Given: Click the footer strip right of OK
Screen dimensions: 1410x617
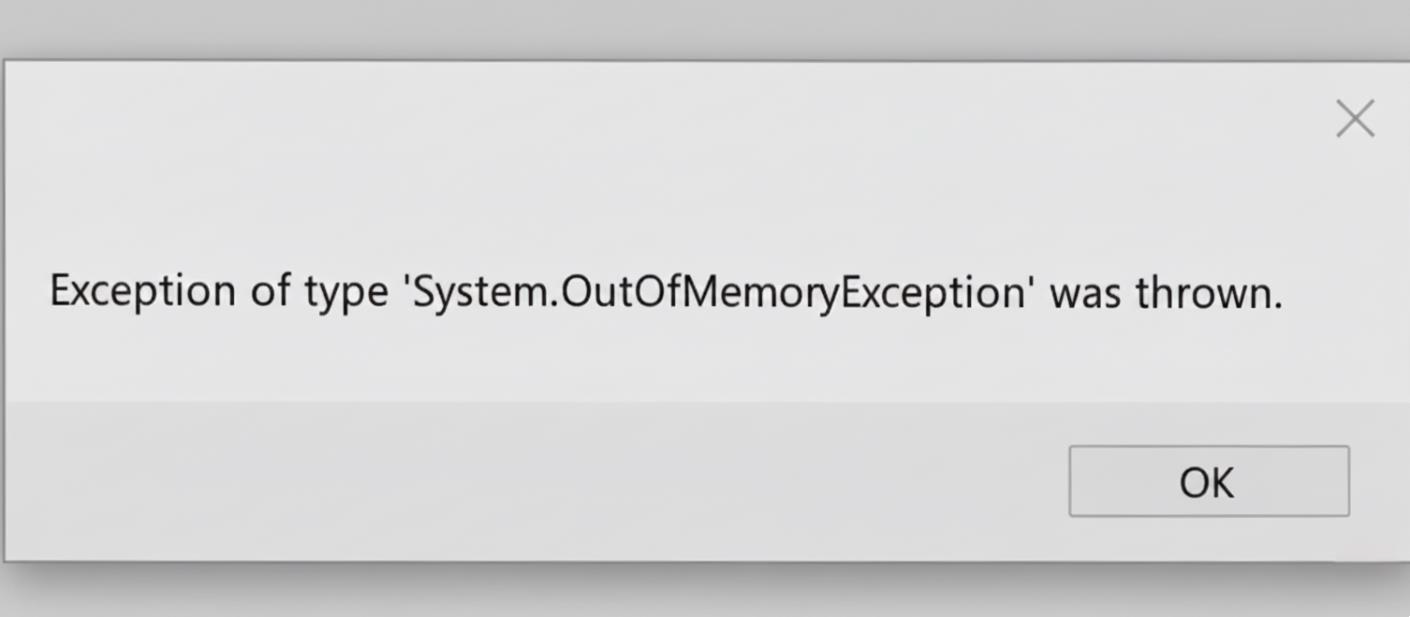Looking at the screenshot, I should coord(1380,482).
